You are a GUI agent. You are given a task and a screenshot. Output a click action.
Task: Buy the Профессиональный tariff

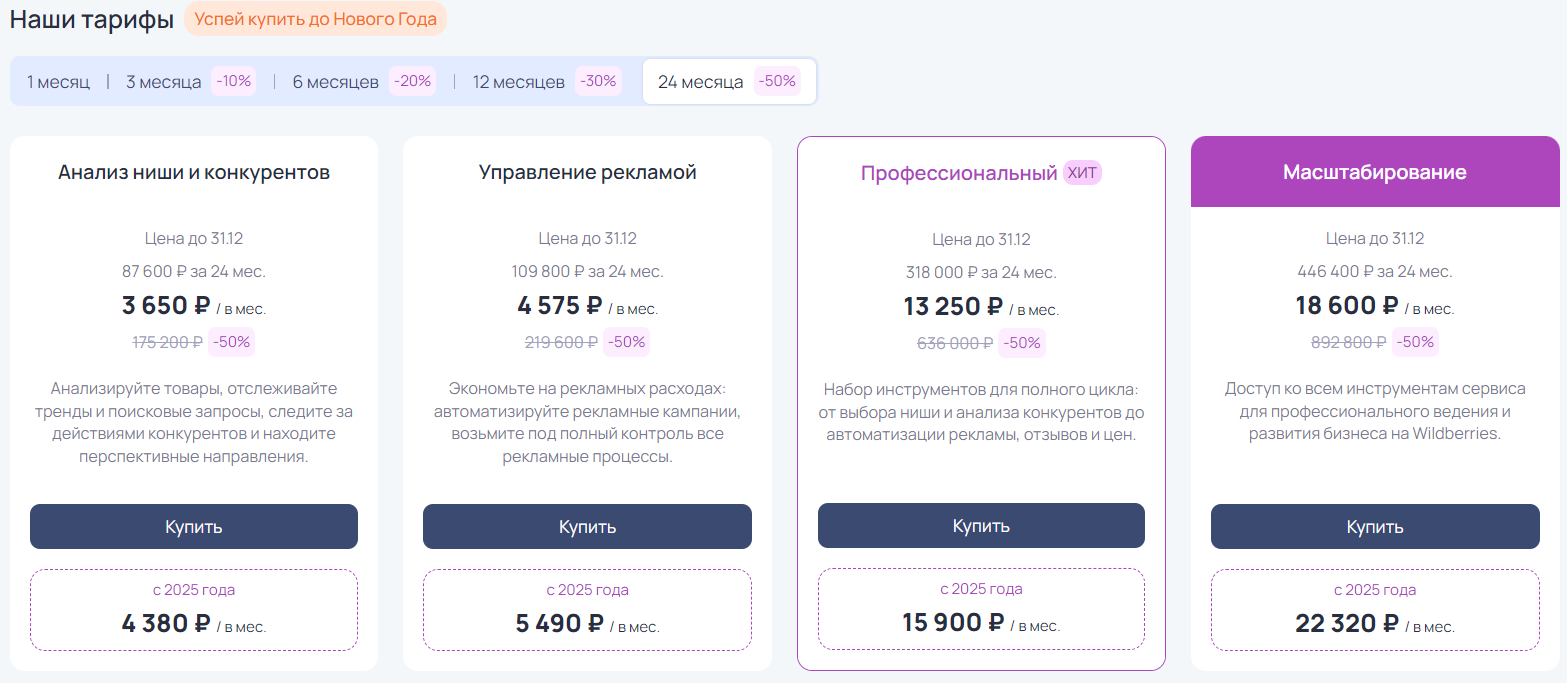981,524
